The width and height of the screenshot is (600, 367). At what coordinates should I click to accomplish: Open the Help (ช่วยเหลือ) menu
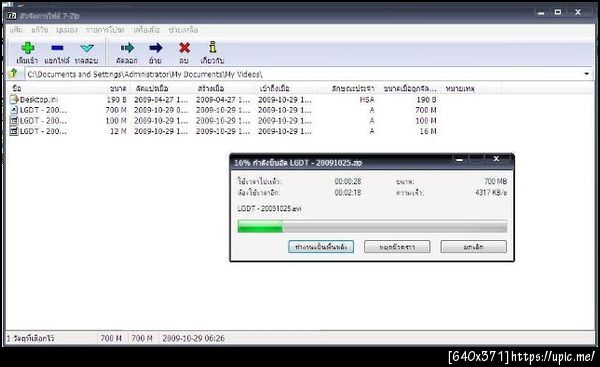coord(183,30)
